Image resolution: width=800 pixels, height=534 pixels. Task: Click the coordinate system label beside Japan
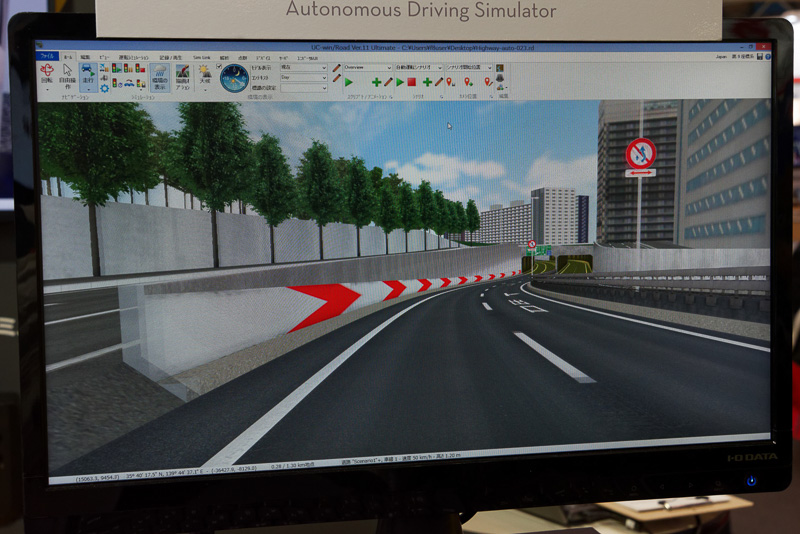pos(743,57)
